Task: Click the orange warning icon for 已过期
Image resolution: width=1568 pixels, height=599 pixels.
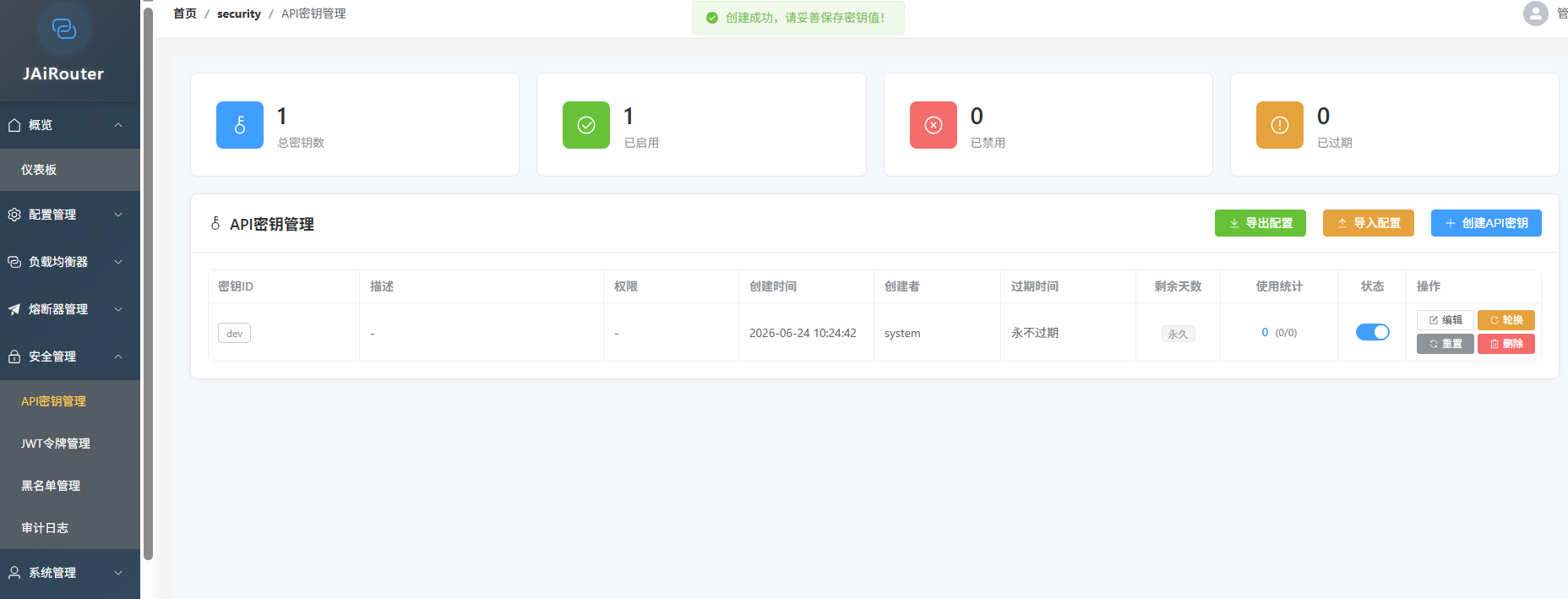Action: [x=1280, y=125]
